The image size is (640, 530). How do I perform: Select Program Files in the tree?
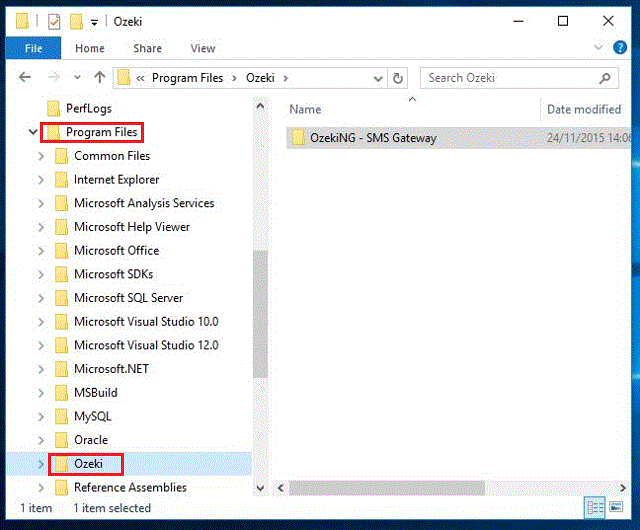point(101,132)
